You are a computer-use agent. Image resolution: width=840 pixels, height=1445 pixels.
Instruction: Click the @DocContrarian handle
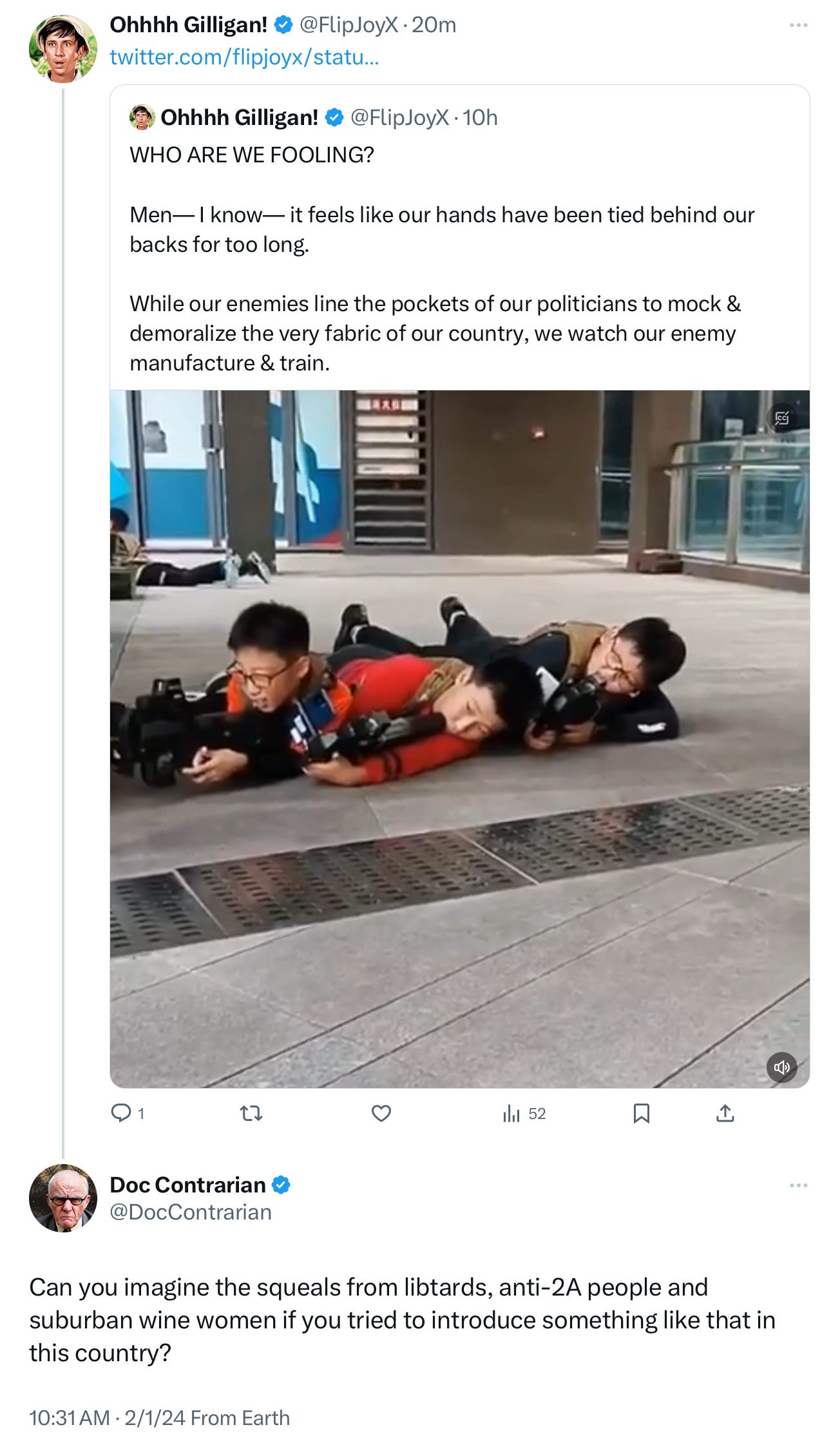click(191, 1212)
